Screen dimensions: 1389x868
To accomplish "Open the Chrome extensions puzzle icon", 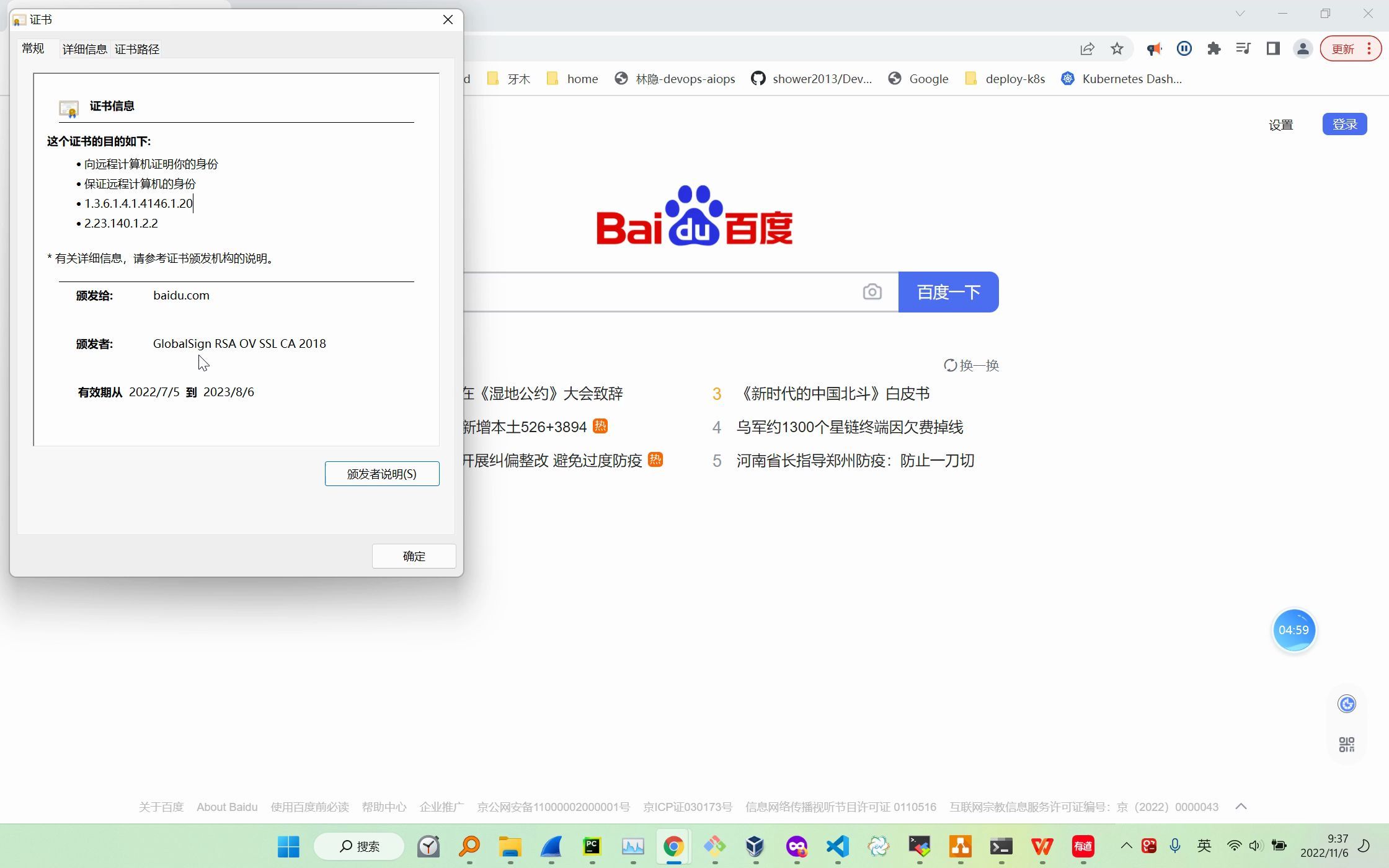I will [x=1214, y=49].
